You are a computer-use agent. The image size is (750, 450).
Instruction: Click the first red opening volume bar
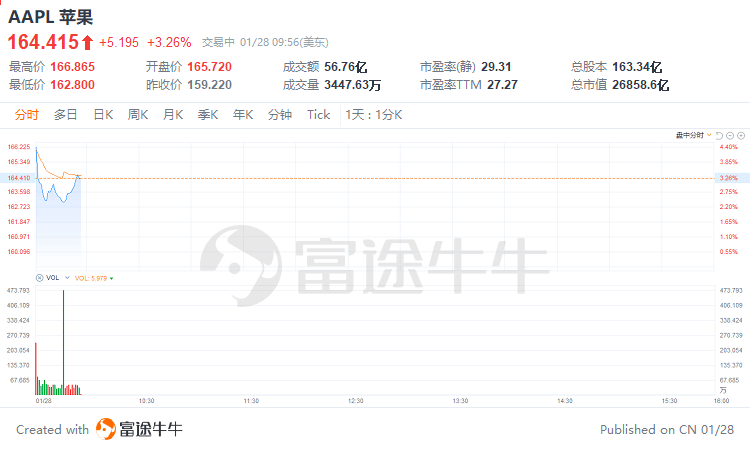point(36,369)
